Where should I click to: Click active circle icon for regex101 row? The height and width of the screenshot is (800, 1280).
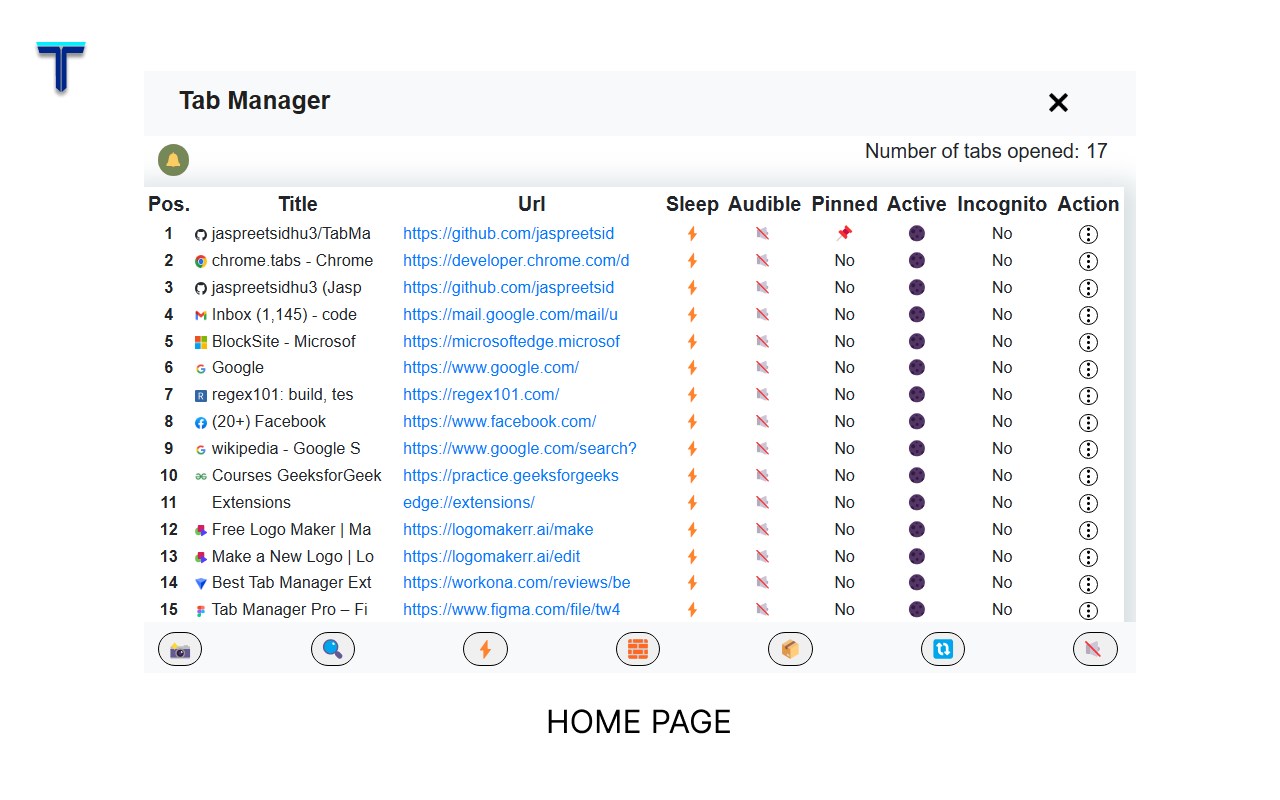click(916, 395)
